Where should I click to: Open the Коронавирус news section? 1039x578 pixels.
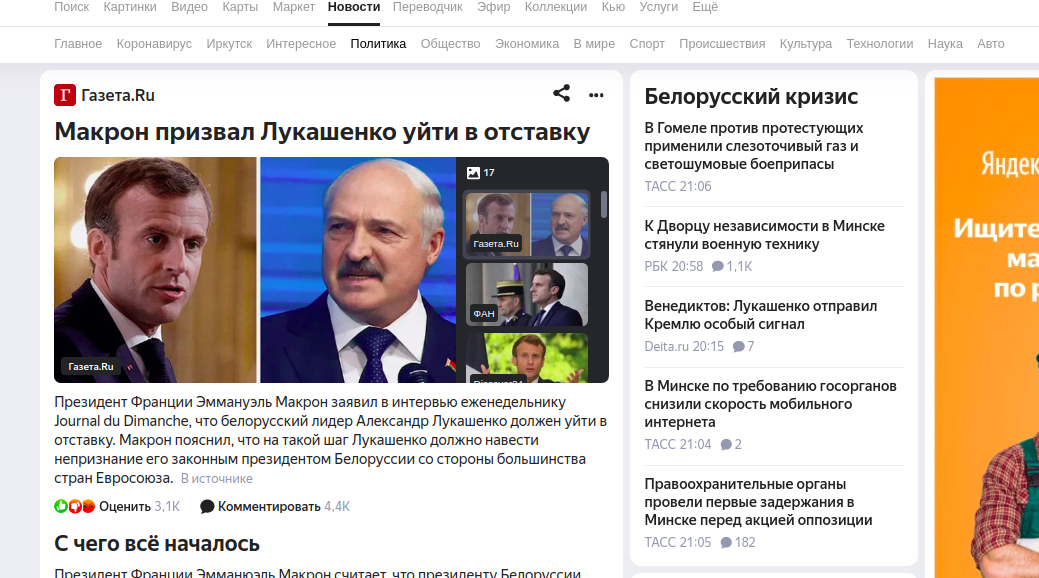(154, 44)
